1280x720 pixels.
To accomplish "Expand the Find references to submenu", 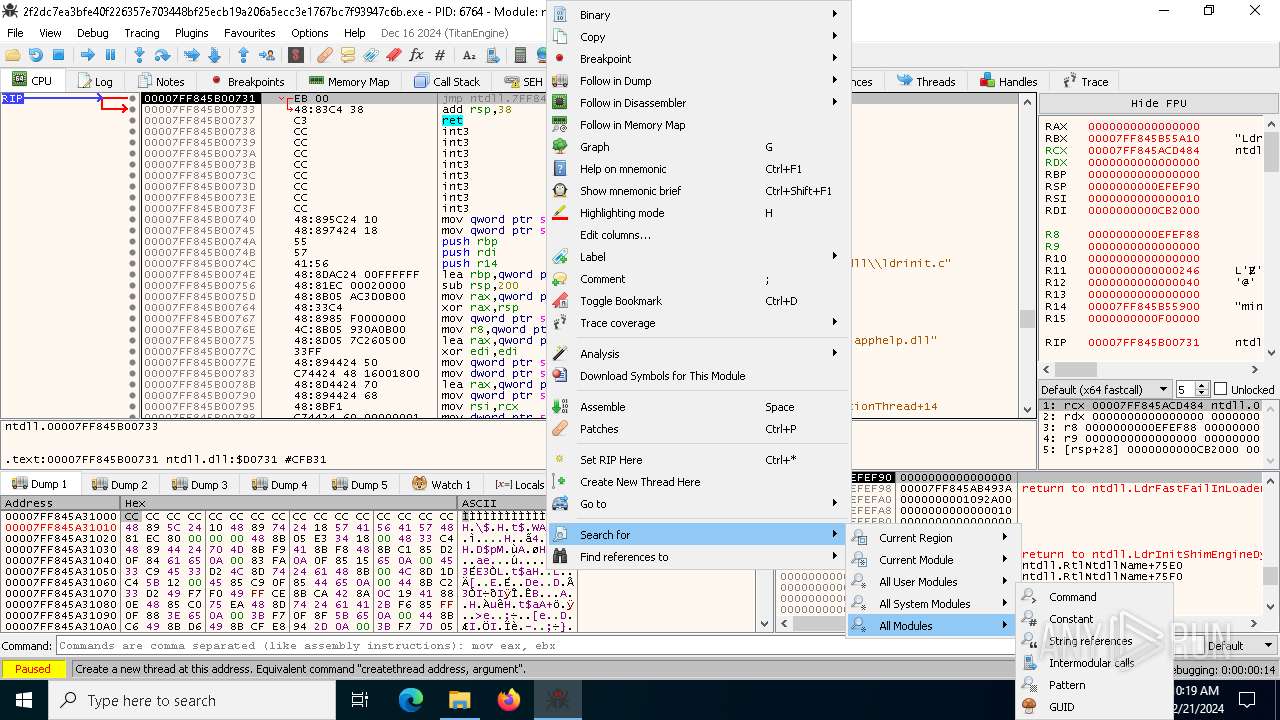I will point(699,557).
